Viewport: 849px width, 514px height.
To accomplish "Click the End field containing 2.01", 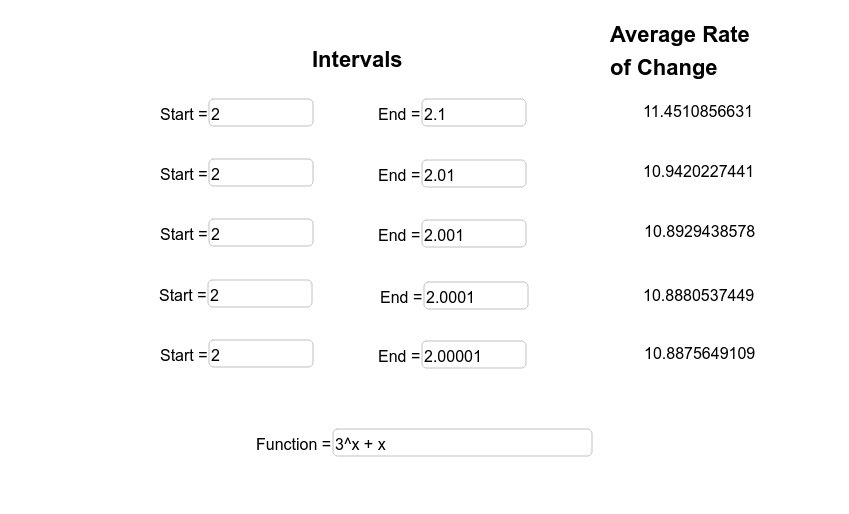I will coord(474,174).
